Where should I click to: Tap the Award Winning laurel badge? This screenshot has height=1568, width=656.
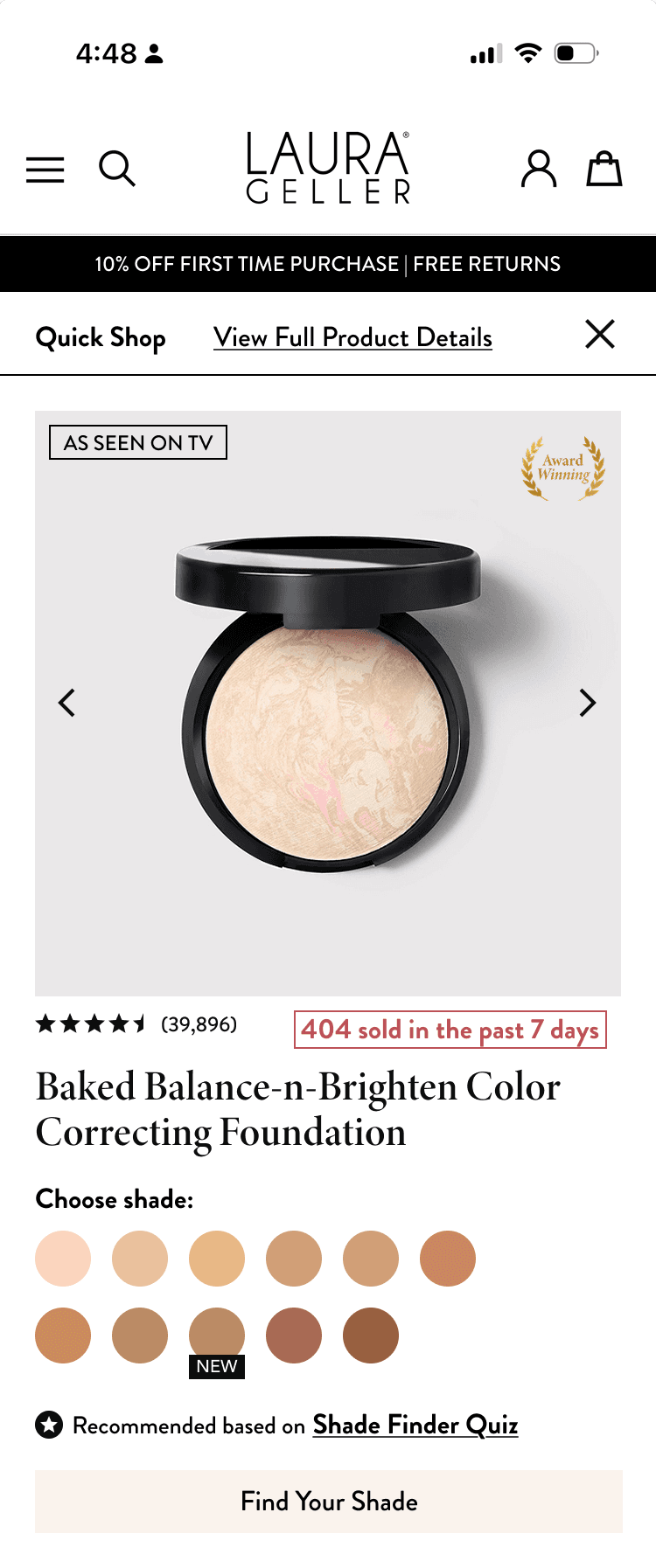click(x=563, y=468)
